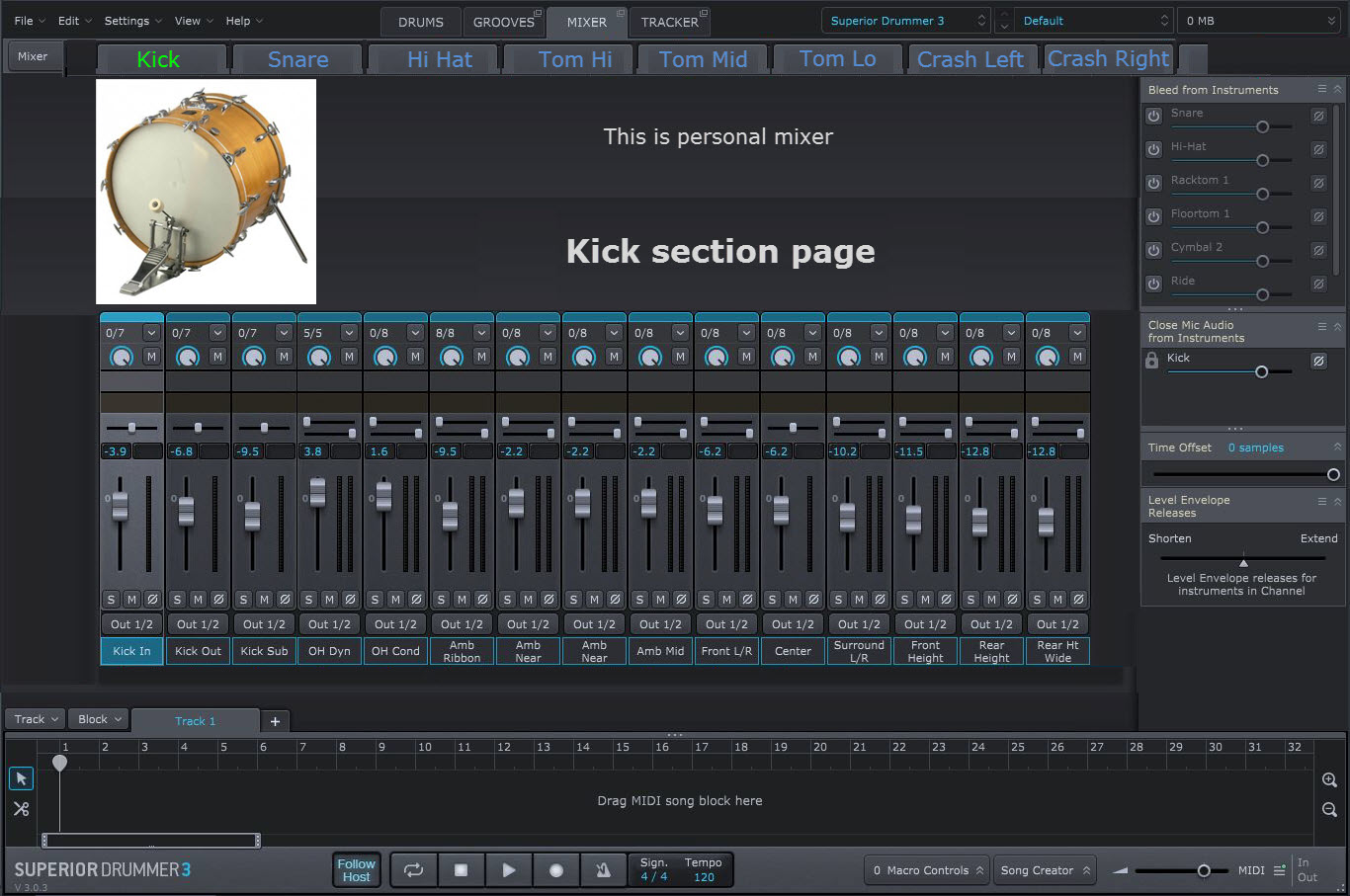Expand the Song Creator panel
Viewport: 1350px width, 896px height.
point(1045,870)
